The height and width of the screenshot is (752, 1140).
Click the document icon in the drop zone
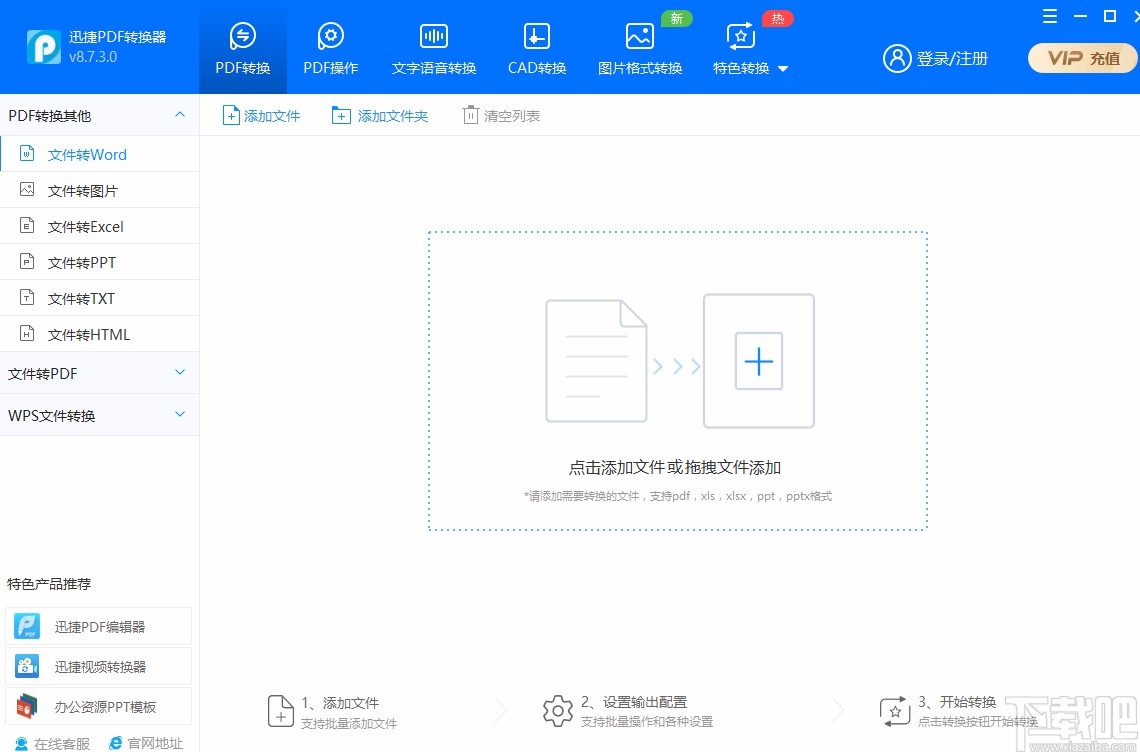click(596, 361)
